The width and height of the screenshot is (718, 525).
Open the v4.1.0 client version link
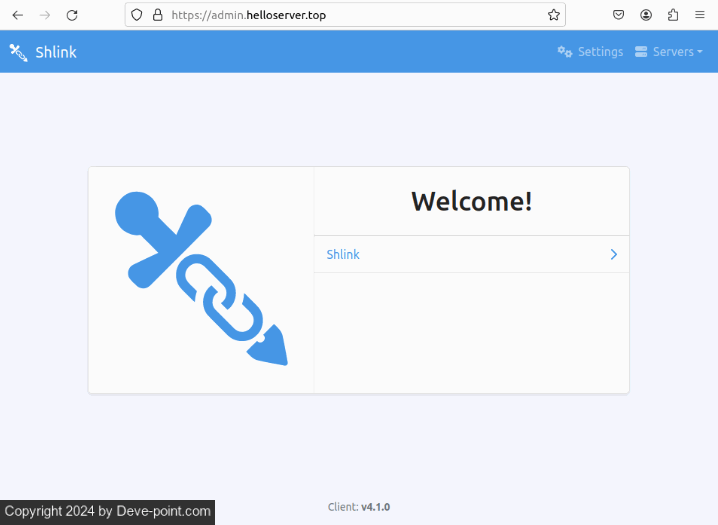tap(375, 507)
